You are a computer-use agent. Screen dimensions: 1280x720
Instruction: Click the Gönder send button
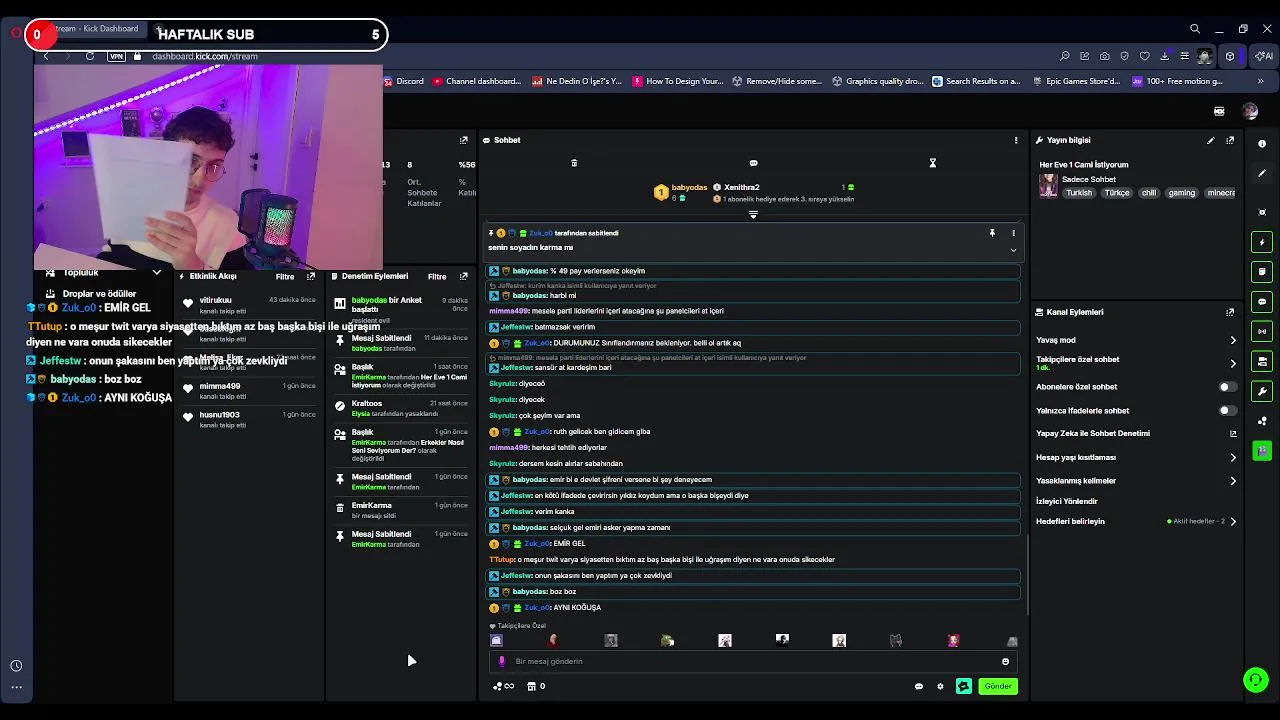[x=998, y=686]
